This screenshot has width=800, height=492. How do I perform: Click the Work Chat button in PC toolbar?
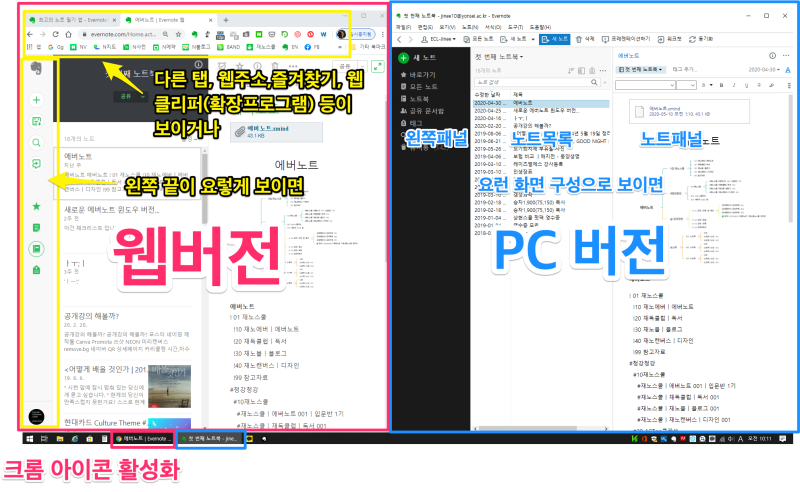[x=669, y=39]
